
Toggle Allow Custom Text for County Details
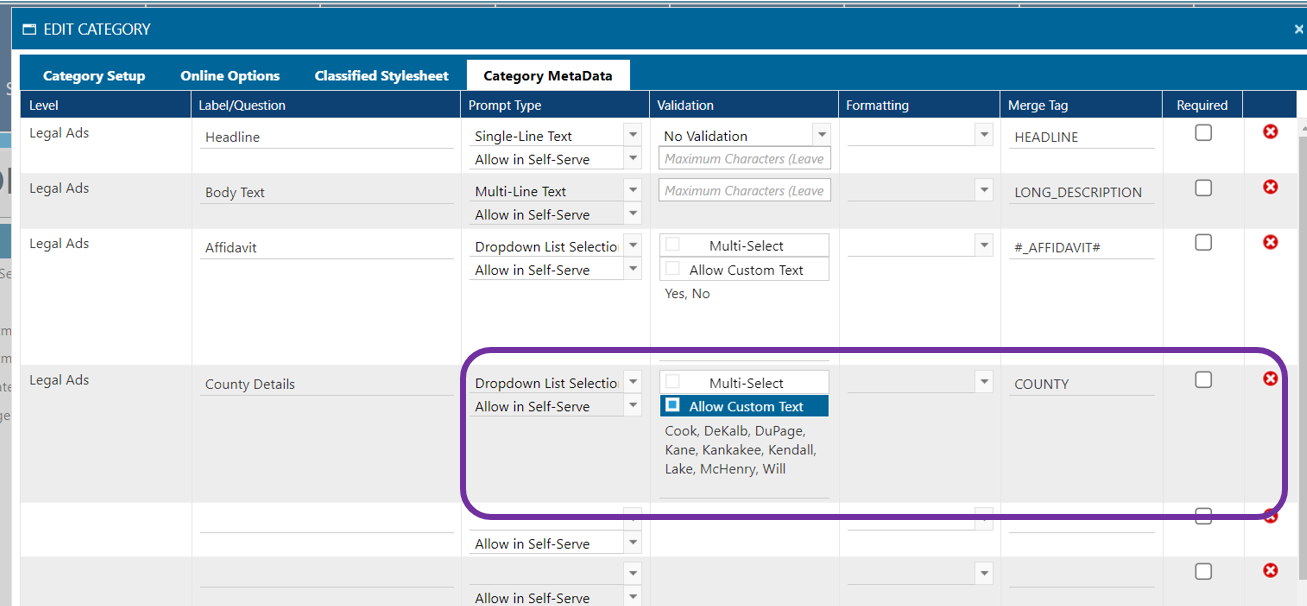tap(673, 406)
